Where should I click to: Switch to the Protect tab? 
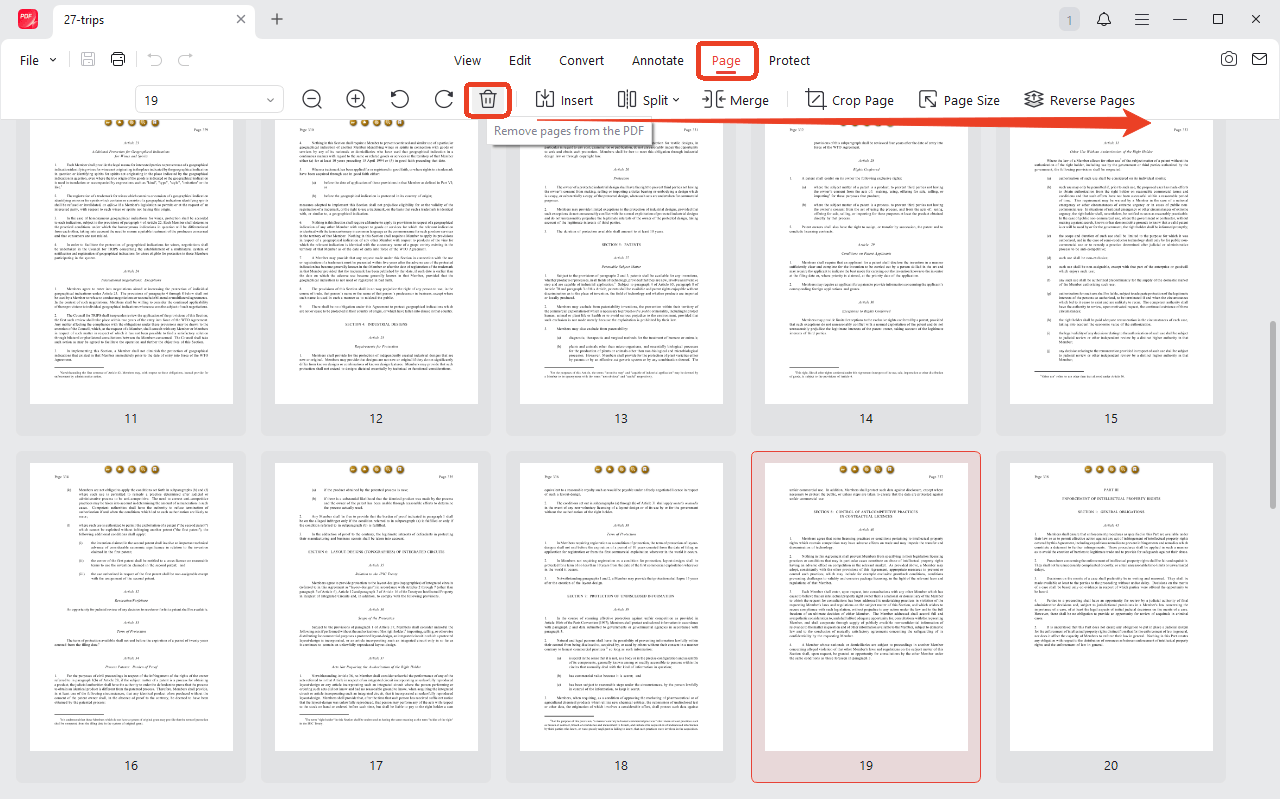(789, 61)
